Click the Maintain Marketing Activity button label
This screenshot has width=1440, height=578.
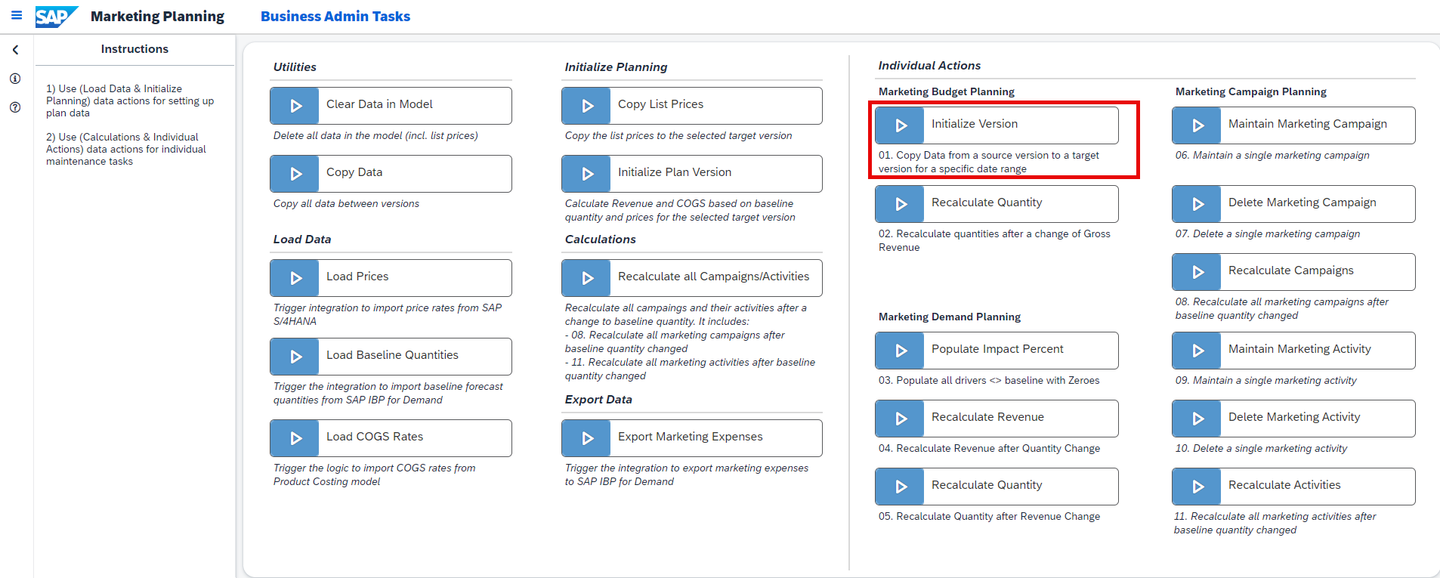[1300, 349]
